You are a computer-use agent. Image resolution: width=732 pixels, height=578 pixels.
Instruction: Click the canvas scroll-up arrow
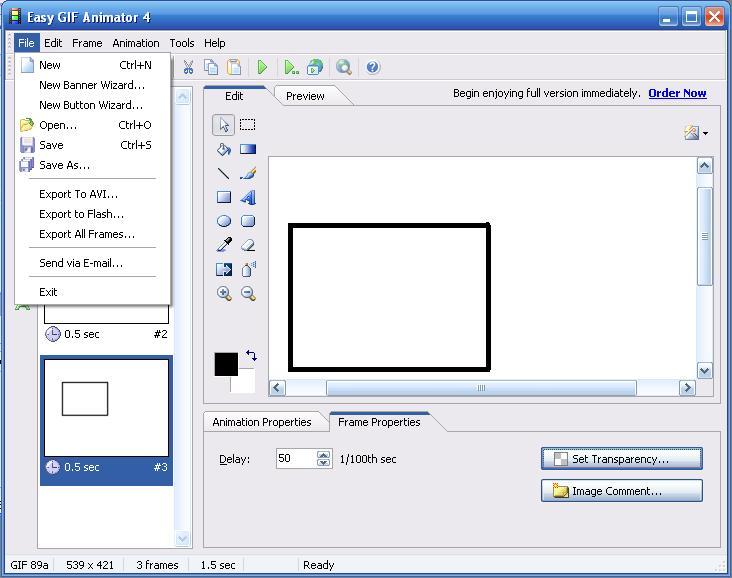pos(704,166)
